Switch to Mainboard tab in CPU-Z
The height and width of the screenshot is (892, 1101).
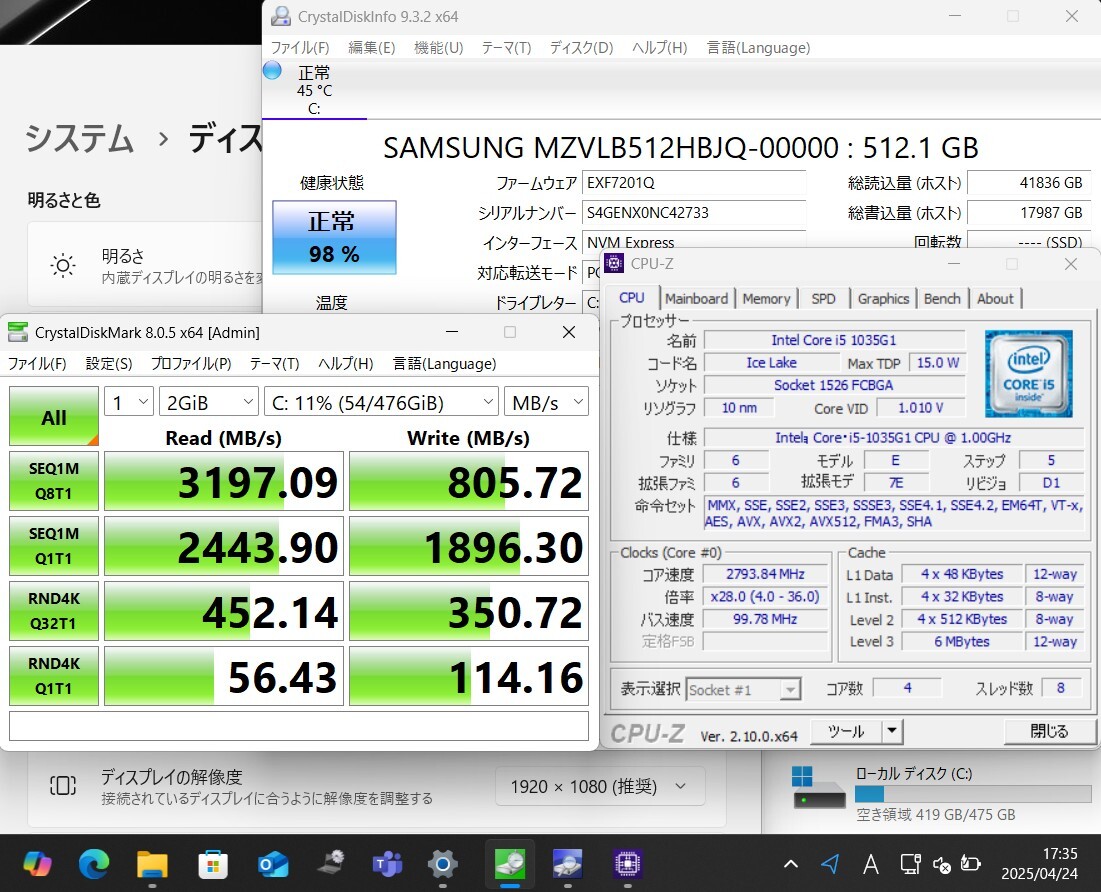coord(697,299)
